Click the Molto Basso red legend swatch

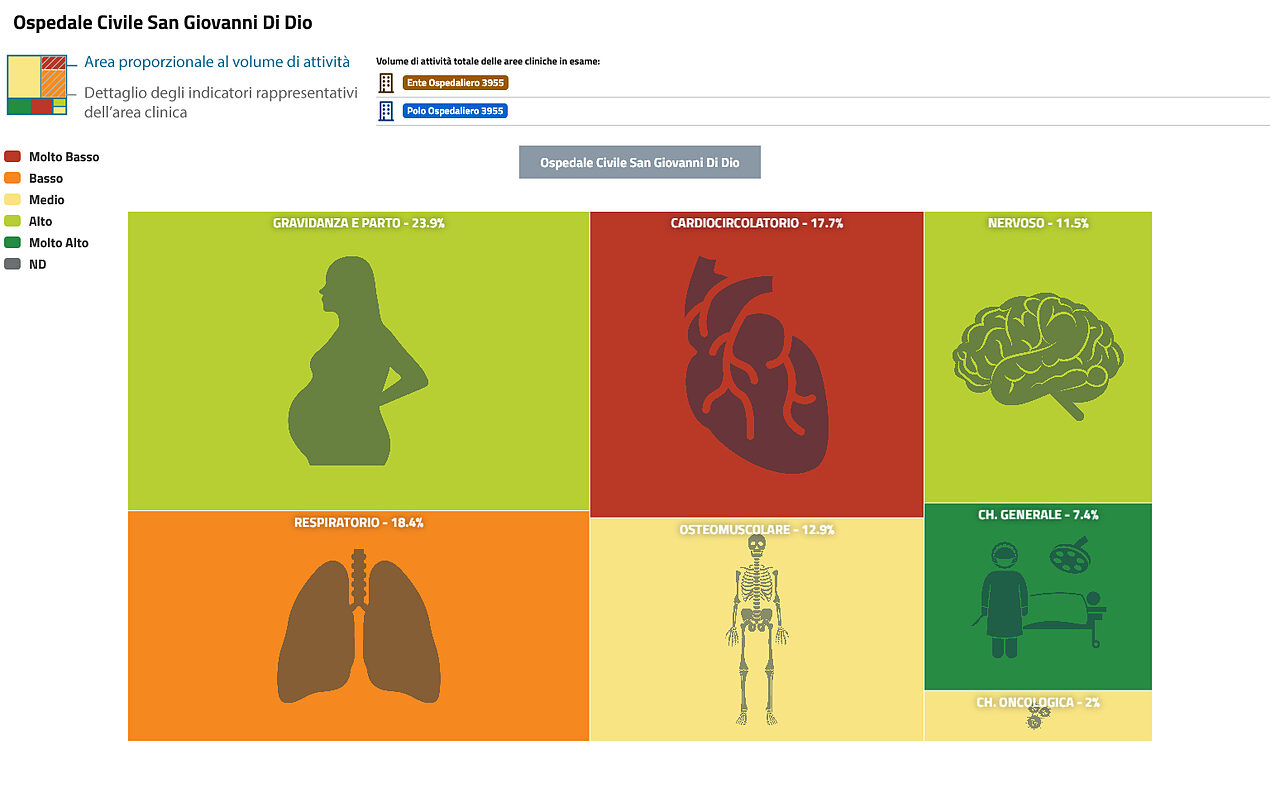pos(13,157)
